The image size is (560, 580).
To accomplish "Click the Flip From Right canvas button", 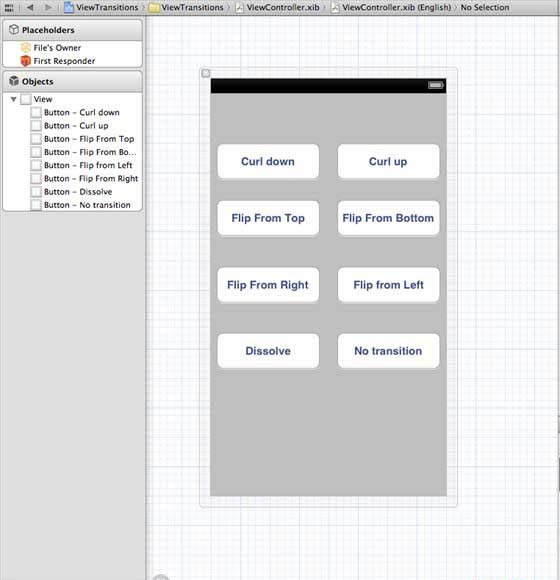I will pyautogui.click(x=268, y=285).
